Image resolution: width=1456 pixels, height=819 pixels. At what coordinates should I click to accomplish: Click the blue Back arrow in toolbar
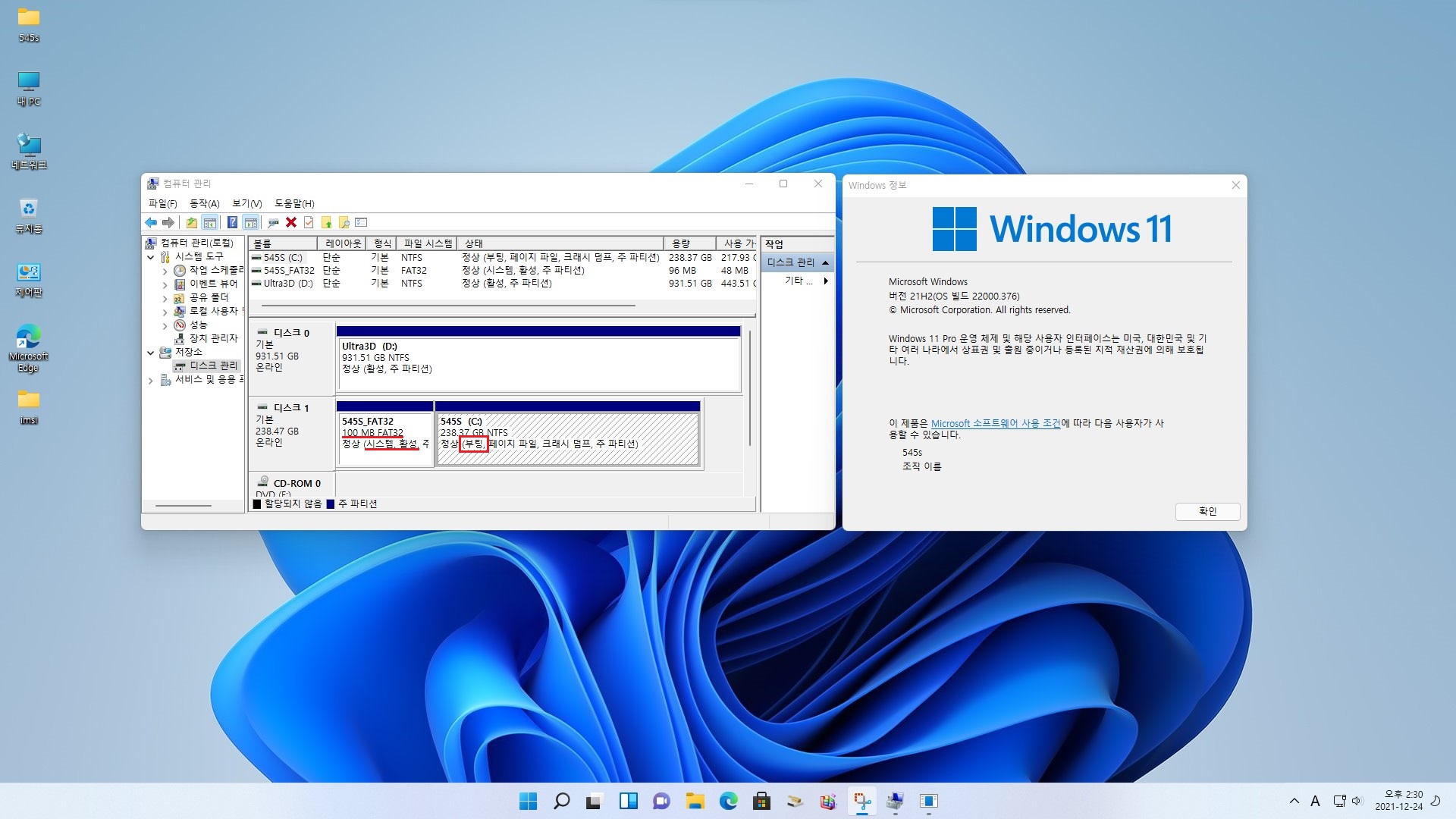coord(151,222)
